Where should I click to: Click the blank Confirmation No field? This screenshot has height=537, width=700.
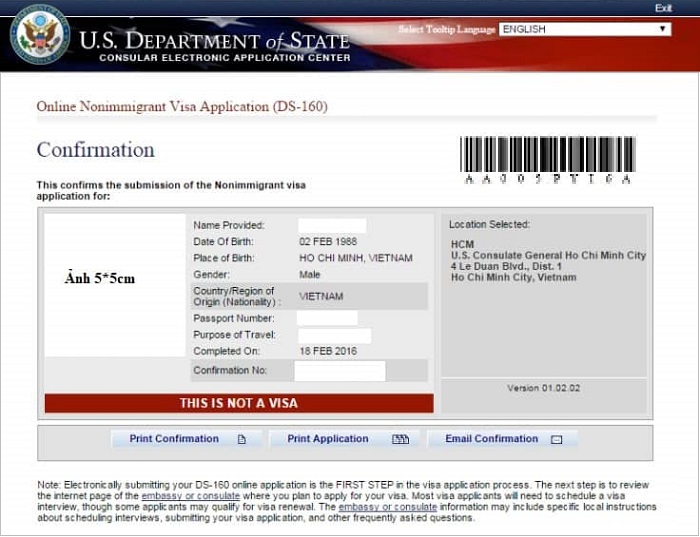pyautogui.click(x=340, y=371)
